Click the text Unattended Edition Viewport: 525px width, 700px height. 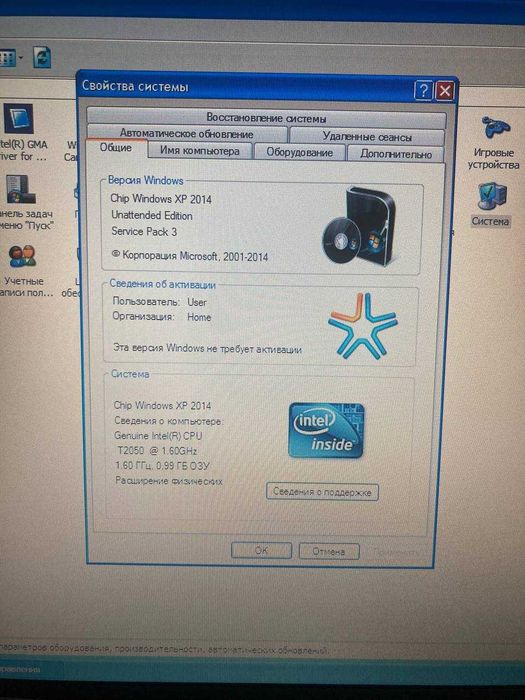[x=152, y=215]
